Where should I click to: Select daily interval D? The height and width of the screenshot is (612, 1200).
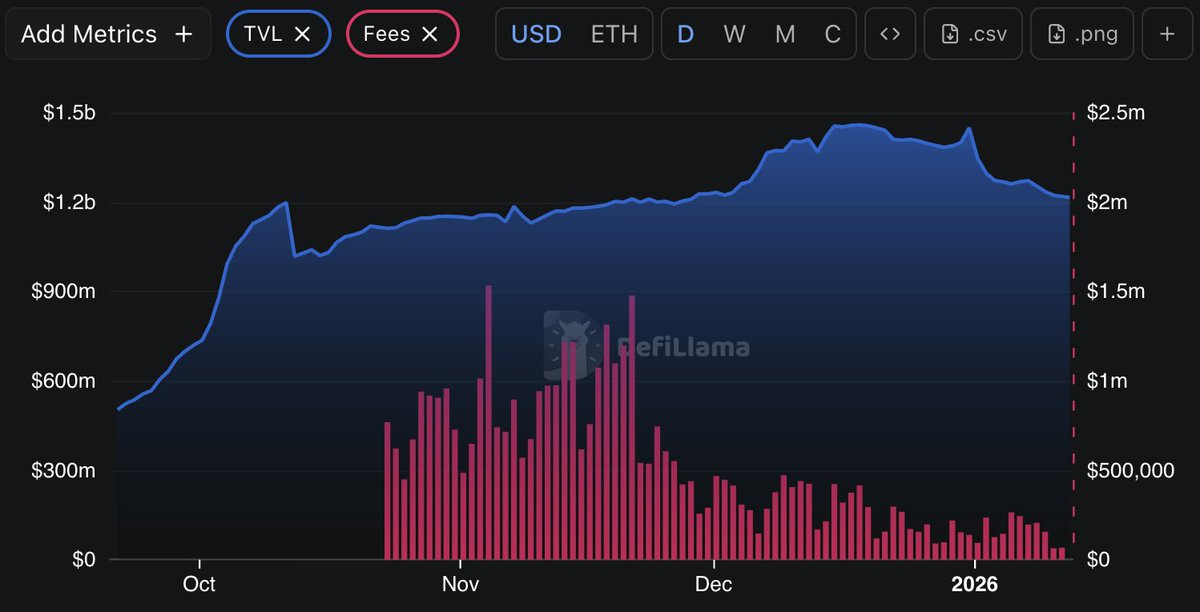click(686, 34)
